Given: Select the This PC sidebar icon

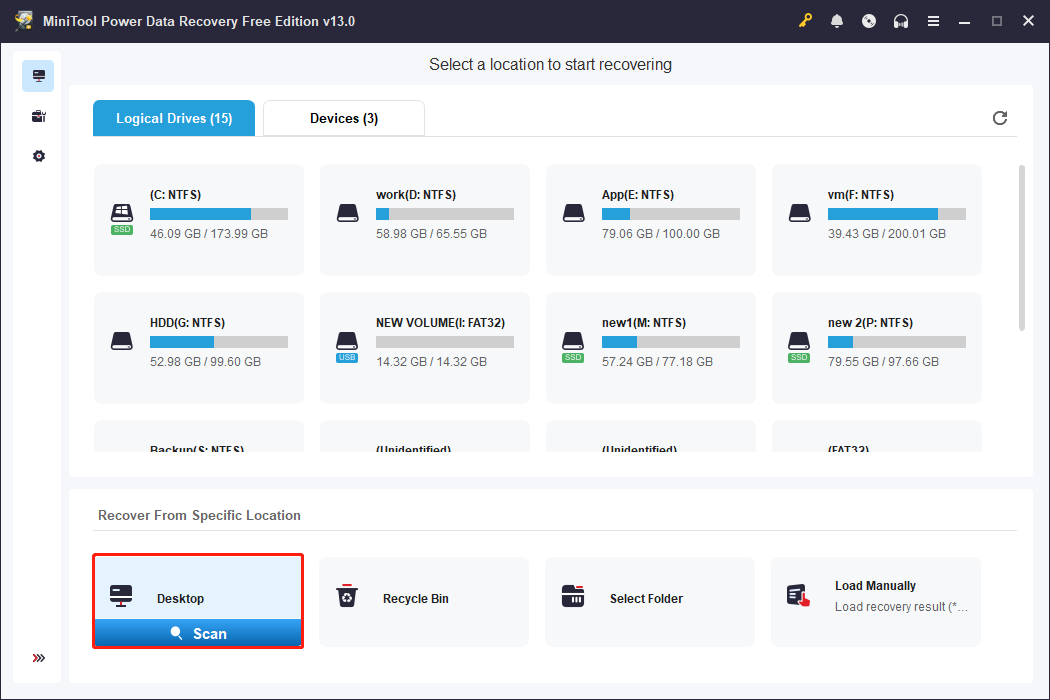Looking at the screenshot, I should [x=38, y=76].
